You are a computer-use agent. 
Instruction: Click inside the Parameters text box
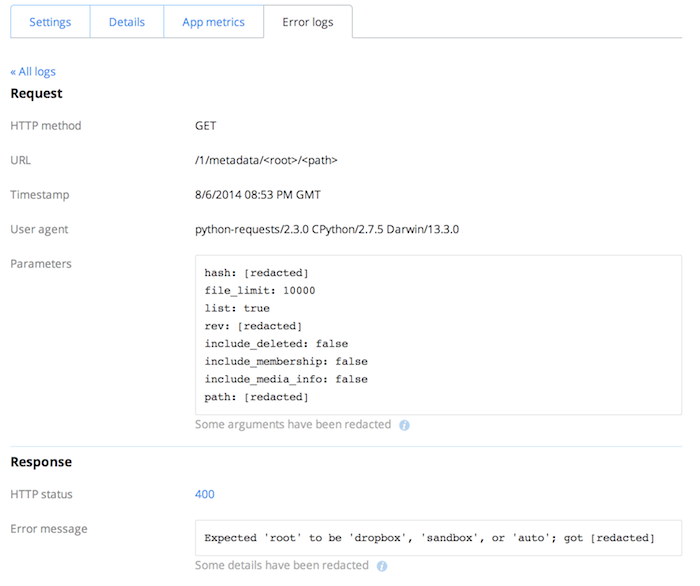coord(438,335)
